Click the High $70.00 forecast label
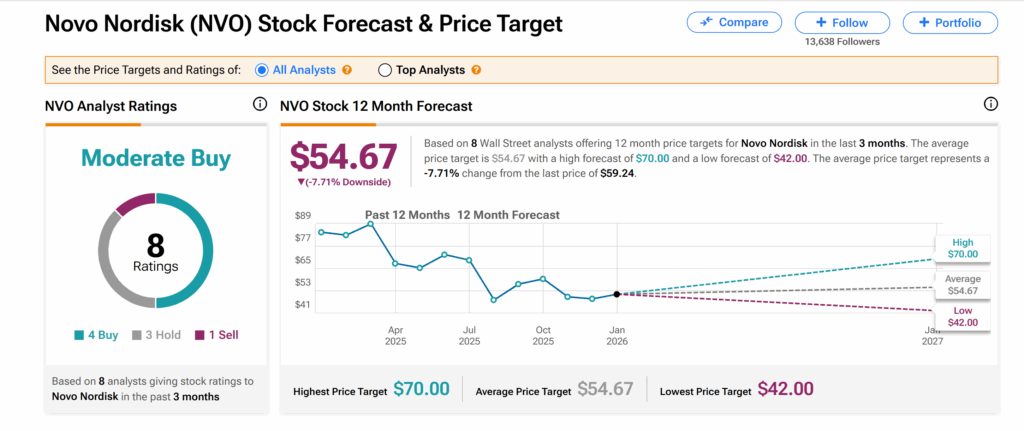1024x431 pixels. tap(962, 248)
